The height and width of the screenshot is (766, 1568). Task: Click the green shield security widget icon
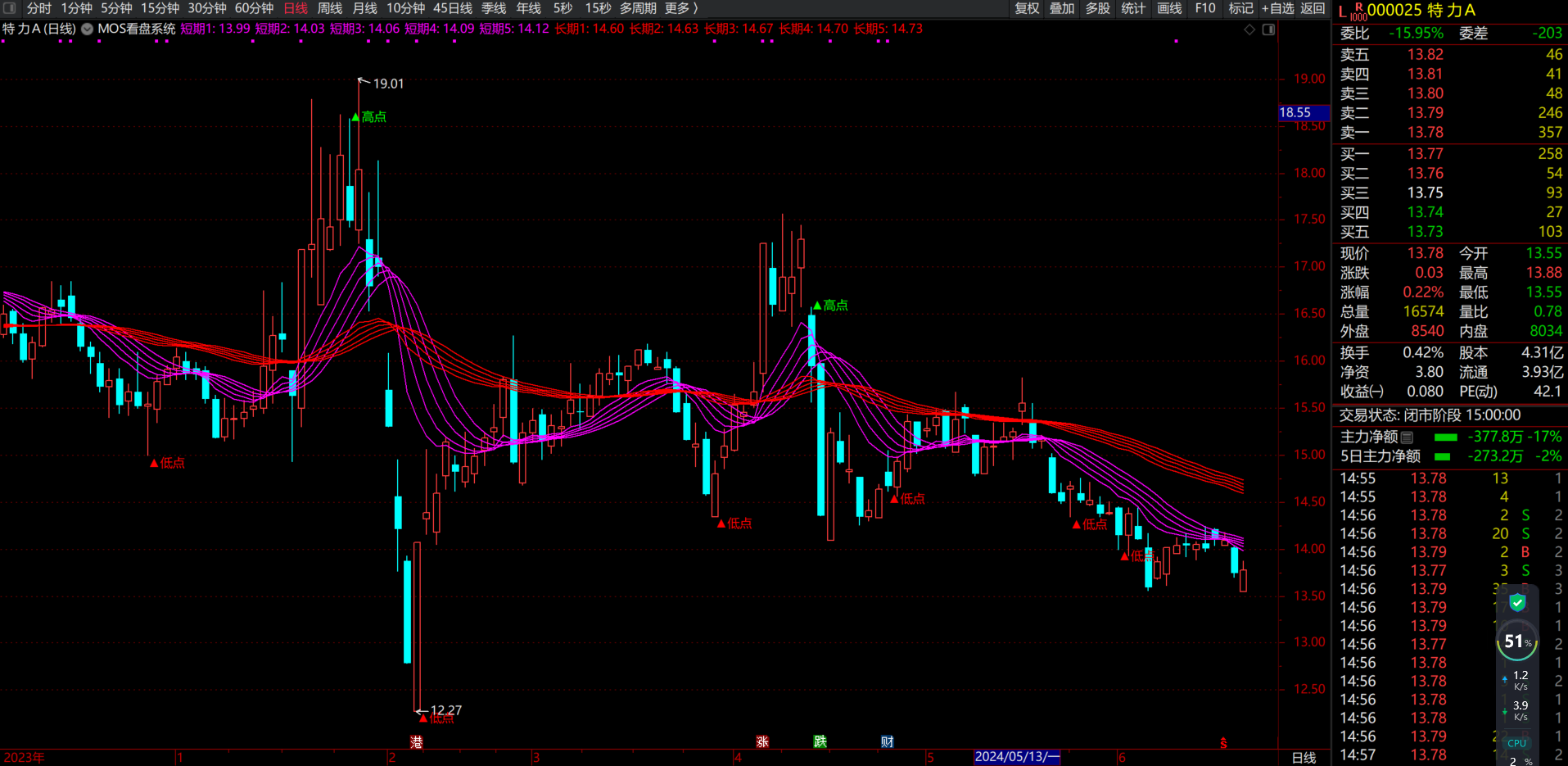coord(1517,603)
